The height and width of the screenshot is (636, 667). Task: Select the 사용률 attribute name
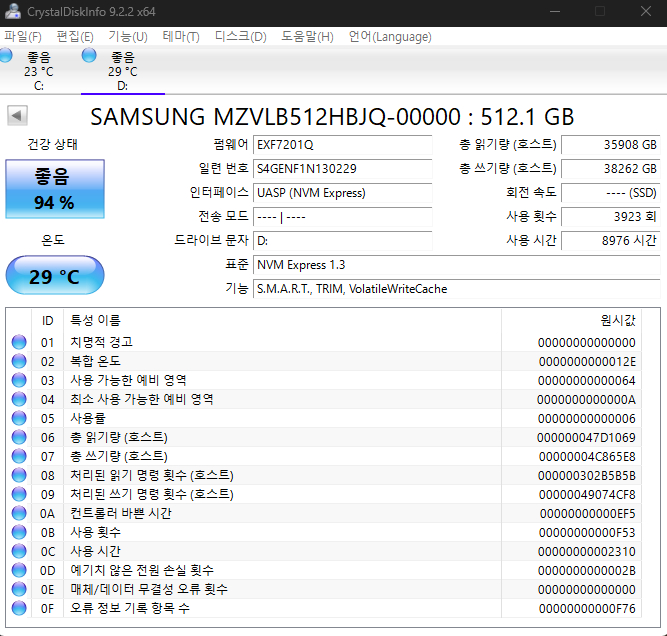[x=88, y=418]
